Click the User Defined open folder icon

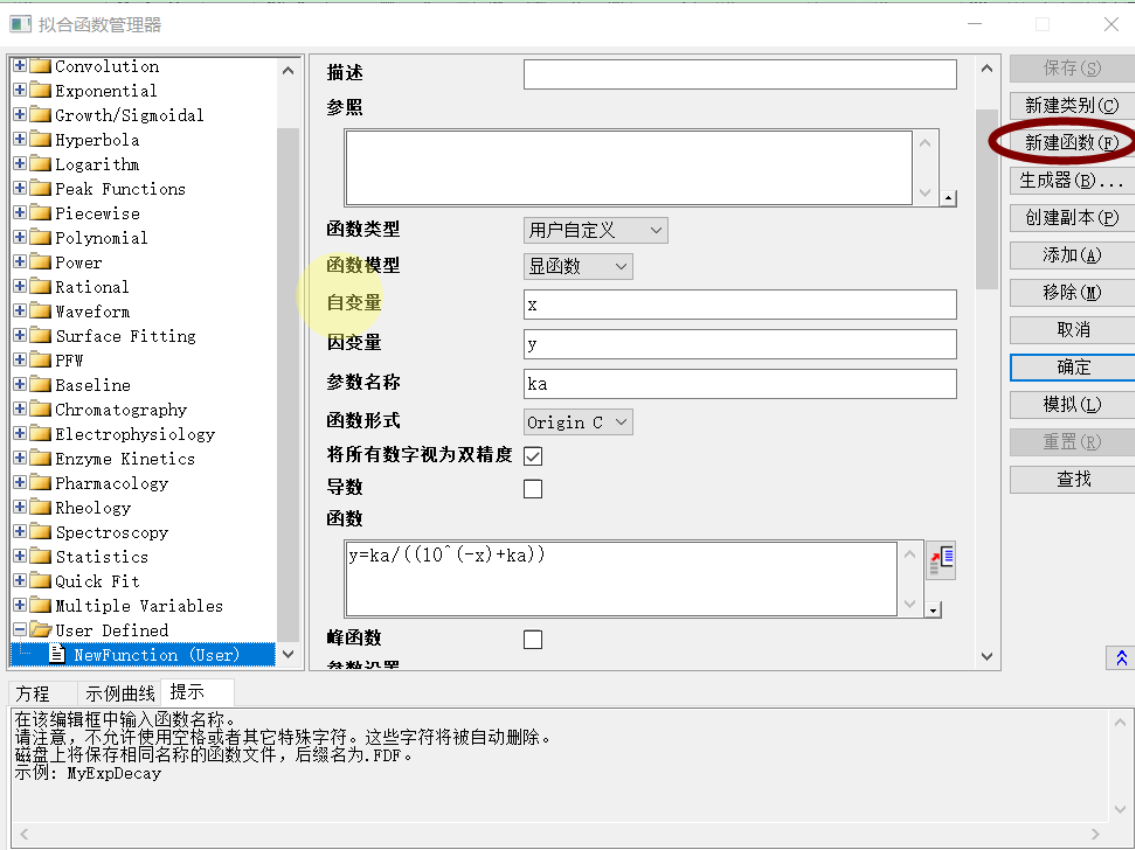(x=40, y=630)
